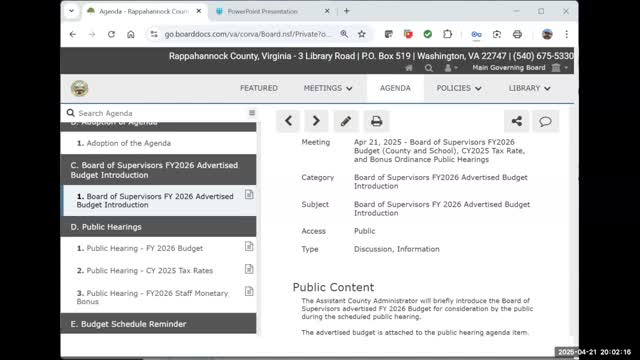This screenshot has width=640, height=360.
Task: Expand the MEETINGS dropdown menu
Action: [x=328, y=88]
